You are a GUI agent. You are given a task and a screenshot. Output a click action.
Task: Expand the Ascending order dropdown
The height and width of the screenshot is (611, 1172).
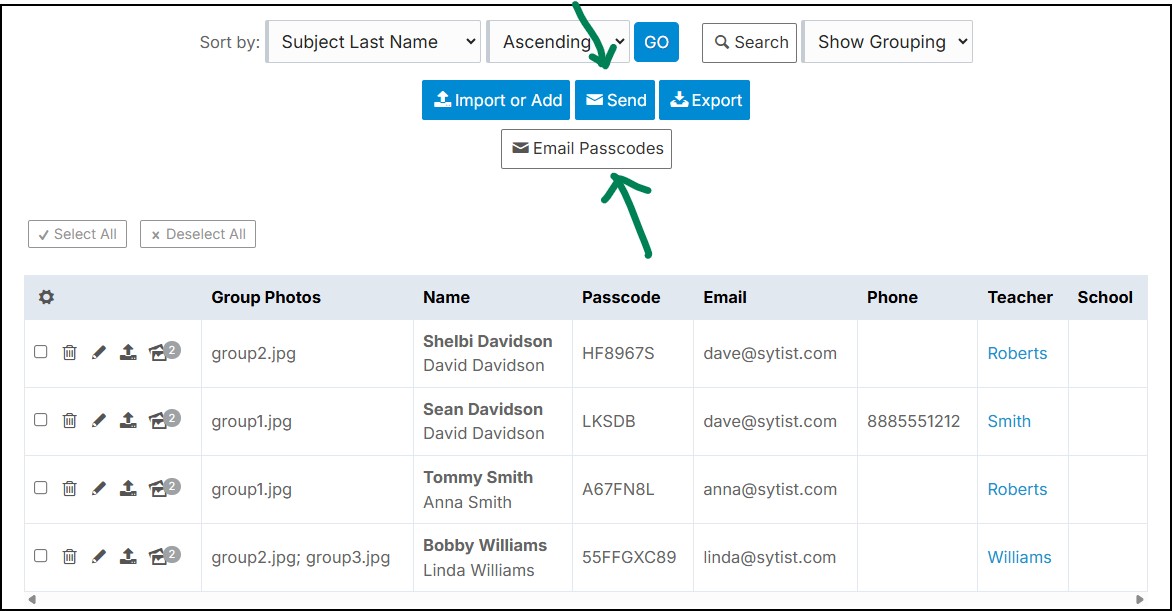coord(558,42)
